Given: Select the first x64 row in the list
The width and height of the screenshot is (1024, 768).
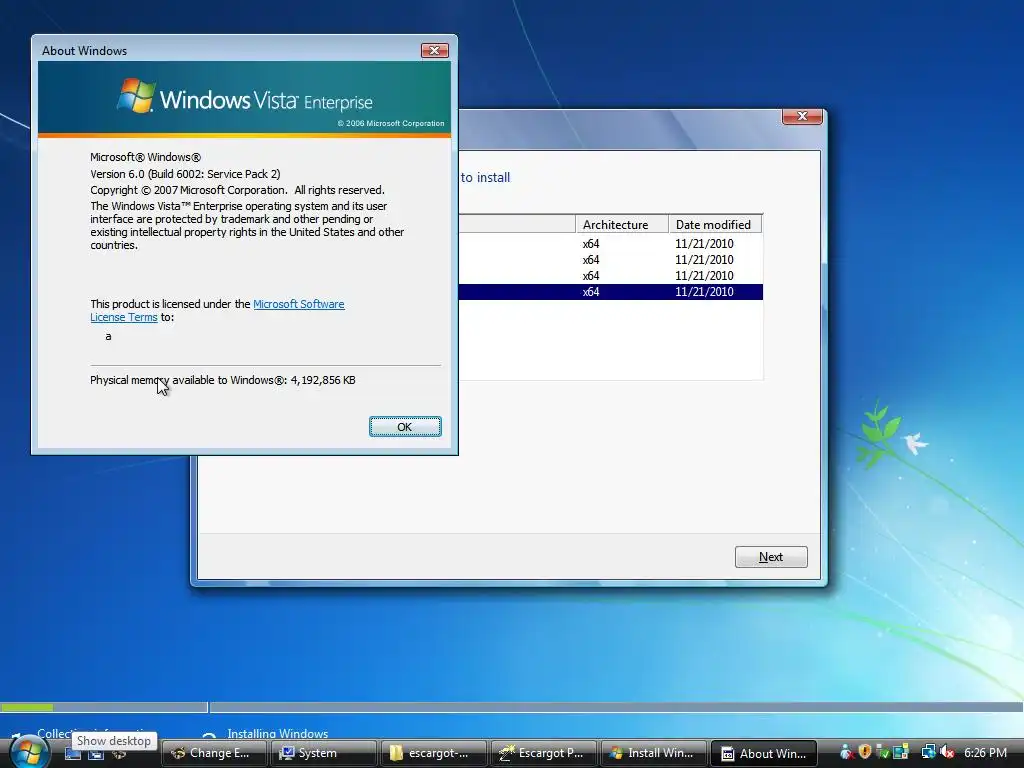Looking at the screenshot, I should 611,244.
